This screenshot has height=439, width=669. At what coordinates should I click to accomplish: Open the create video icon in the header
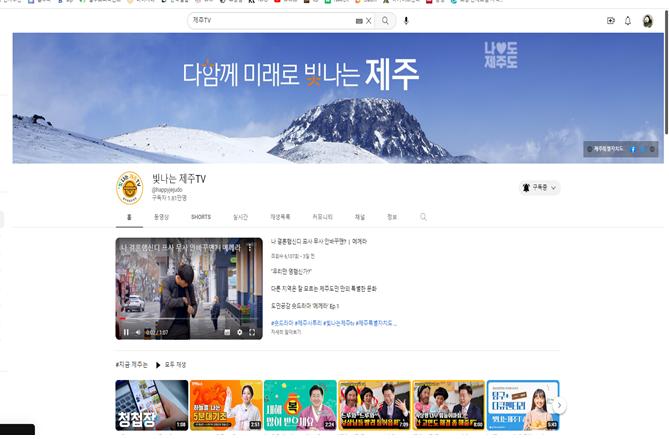pyautogui.click(x=611, y=20)
